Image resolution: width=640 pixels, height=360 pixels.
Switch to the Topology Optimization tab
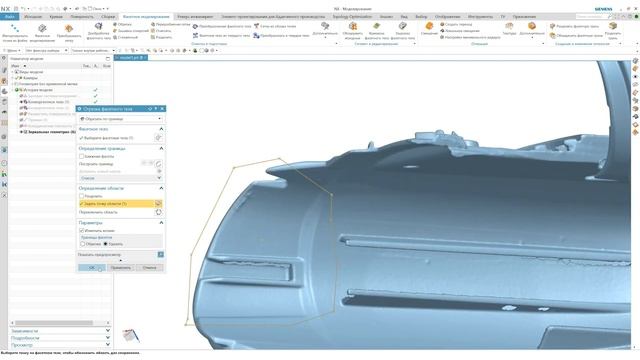click(352, 17)
